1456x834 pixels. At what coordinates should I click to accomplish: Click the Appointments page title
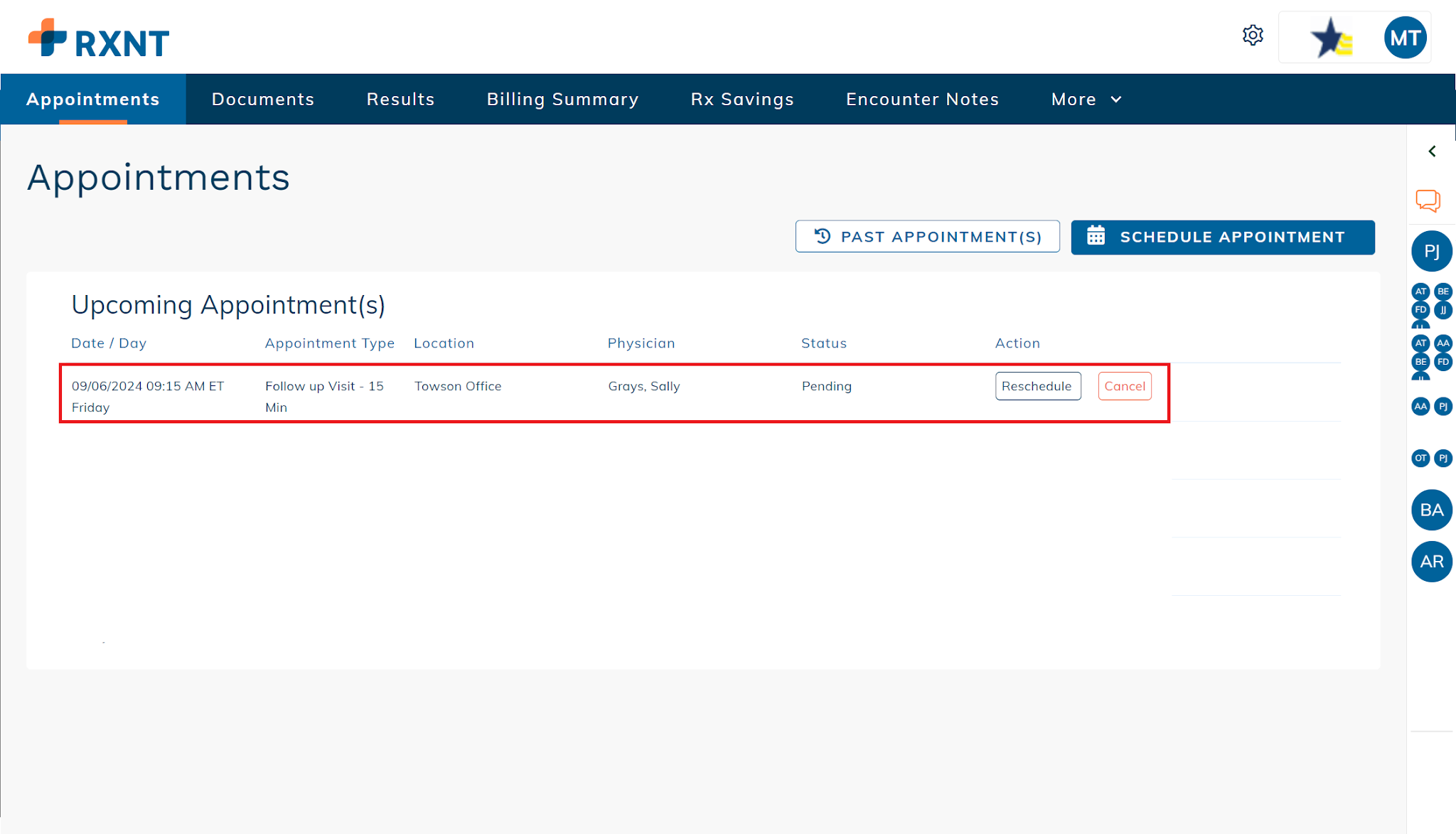pos(159,178)
